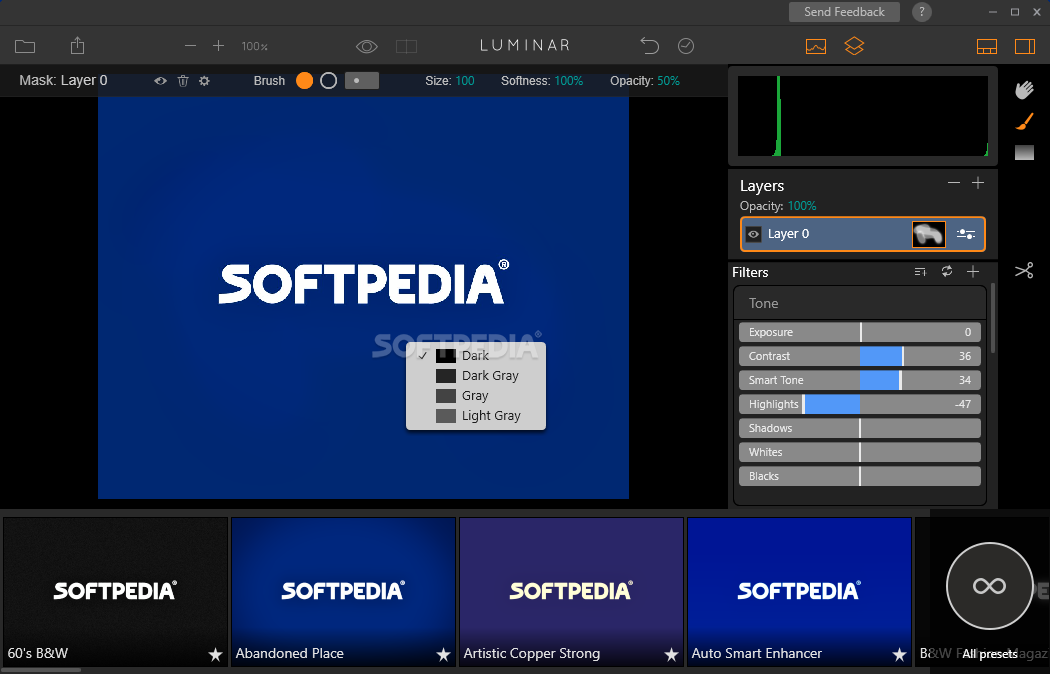This screenshot has width=1050, height=674.
Task: Favorite the Abandoned Place preset star
Action: point(443,654)
